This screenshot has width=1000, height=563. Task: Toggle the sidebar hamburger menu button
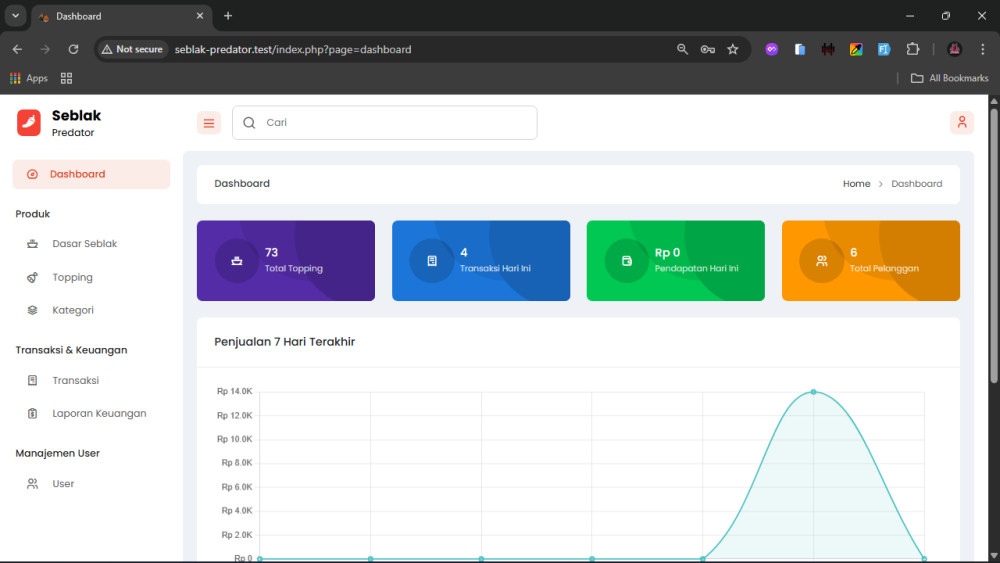[209, 123]
